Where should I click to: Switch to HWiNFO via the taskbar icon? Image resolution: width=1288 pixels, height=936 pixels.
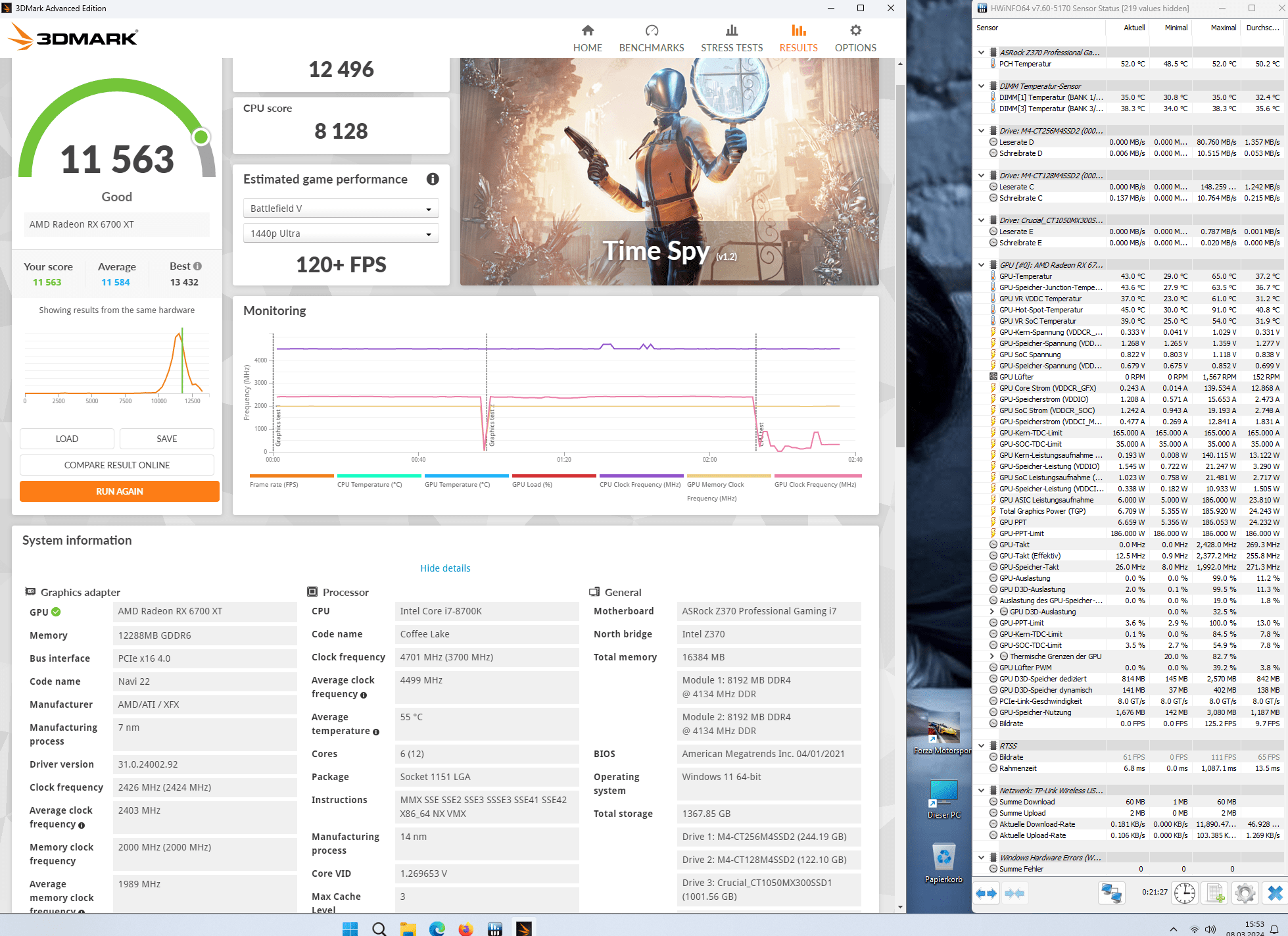(x=495, y=928)
